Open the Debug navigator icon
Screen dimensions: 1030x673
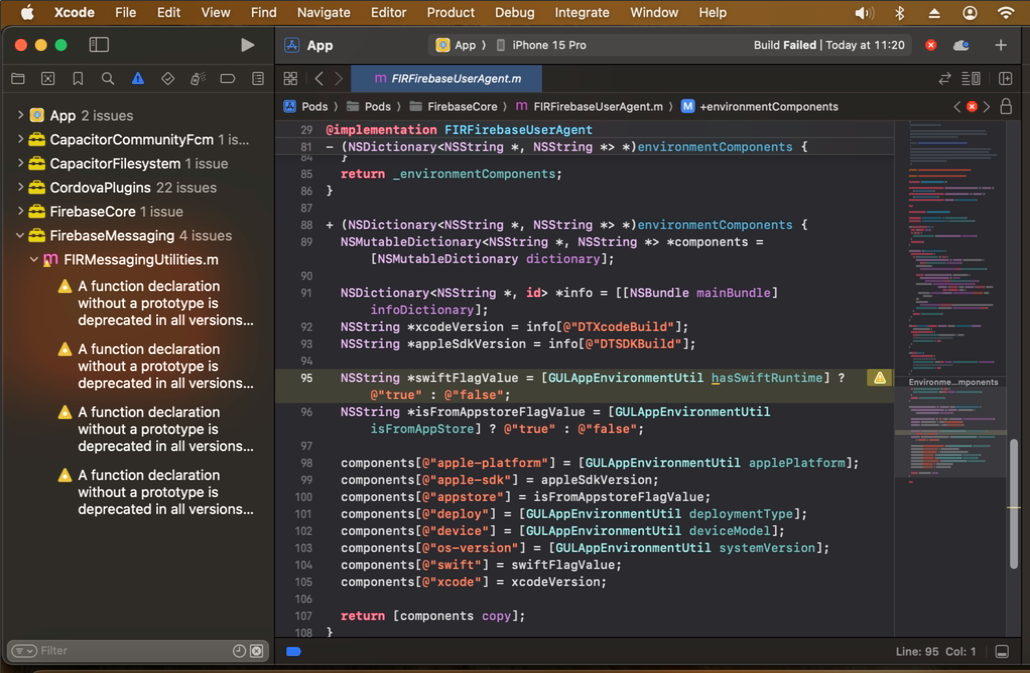tap(197, 79)
